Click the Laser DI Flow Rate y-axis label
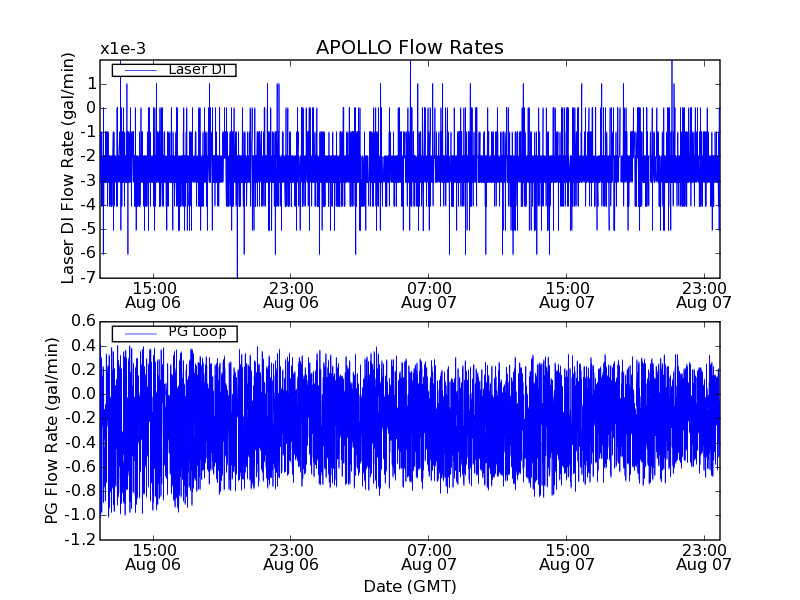This screenshot has width=800, height=600. tap(68, 168)
